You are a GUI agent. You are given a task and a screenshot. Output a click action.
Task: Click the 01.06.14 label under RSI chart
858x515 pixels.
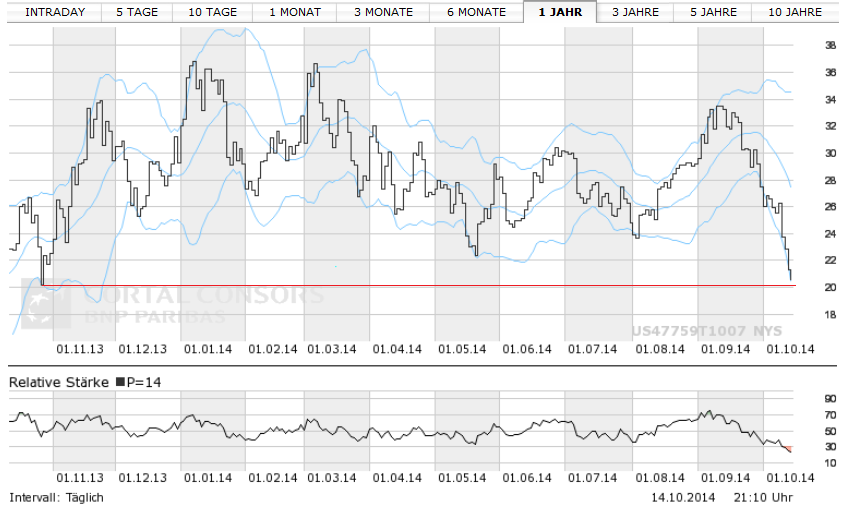[527, 478]
